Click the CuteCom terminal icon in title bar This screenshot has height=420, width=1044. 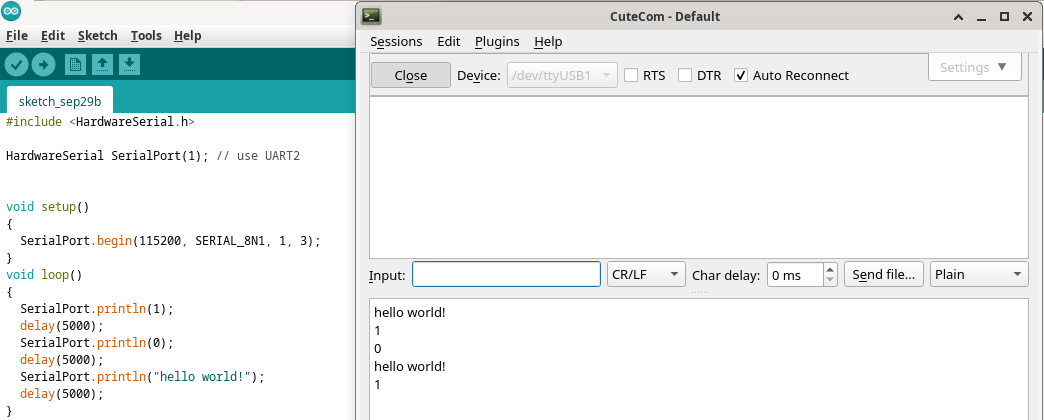(371, 16)
